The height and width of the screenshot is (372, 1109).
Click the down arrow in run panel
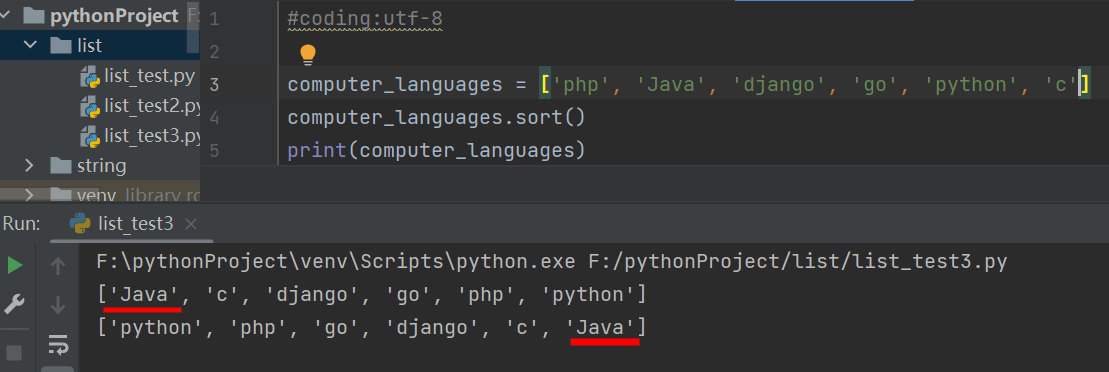58,305
